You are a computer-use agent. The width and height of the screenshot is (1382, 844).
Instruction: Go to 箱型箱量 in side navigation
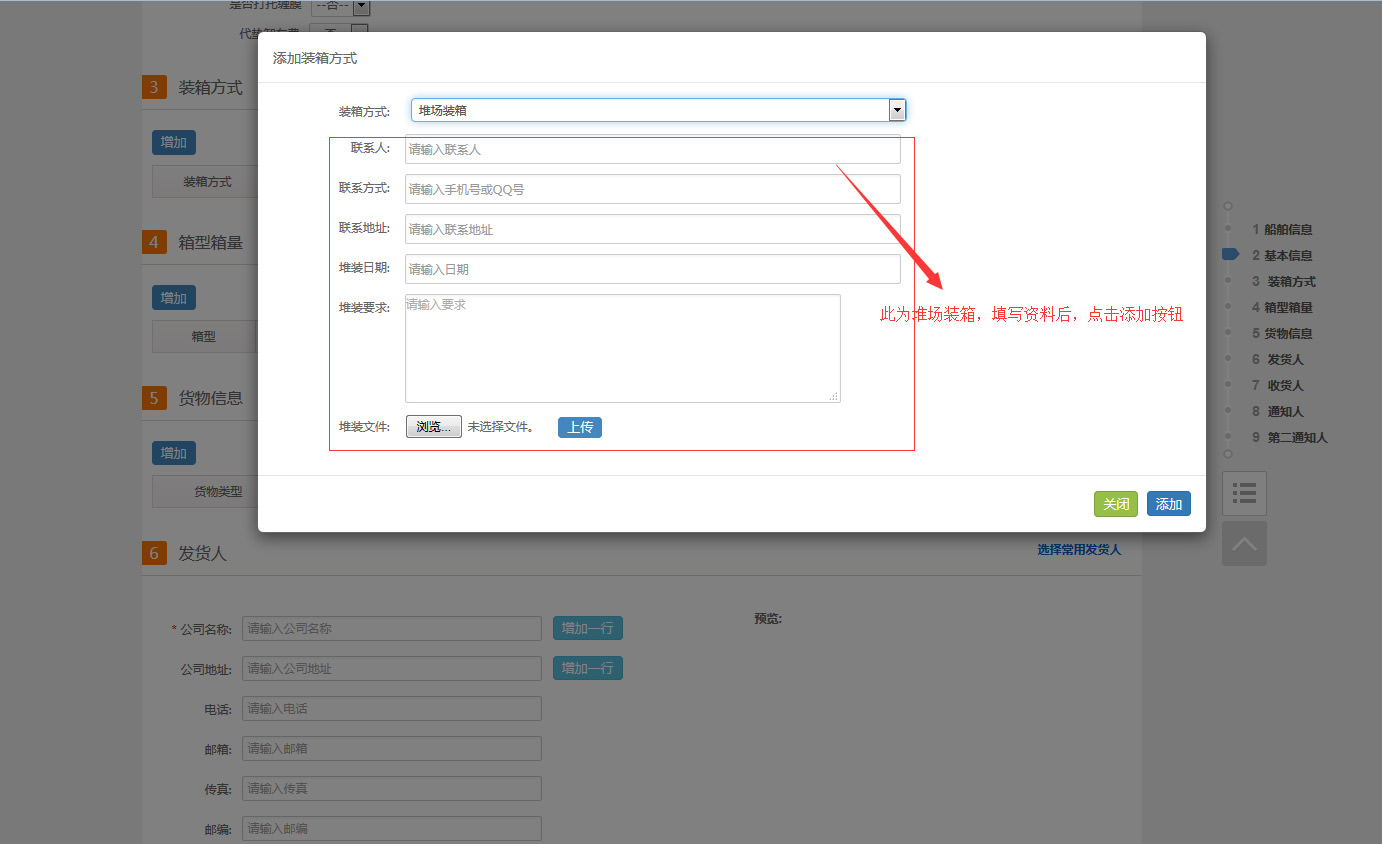click(1288, 308)
